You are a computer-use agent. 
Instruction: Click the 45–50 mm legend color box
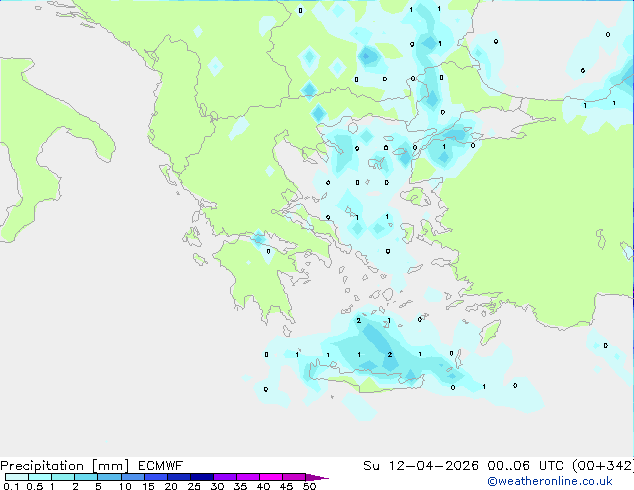tap(294, 477)
